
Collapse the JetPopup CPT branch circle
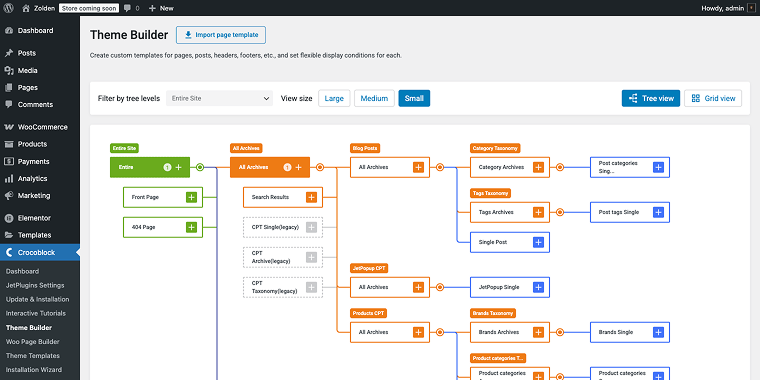pyautogui.click(x=440, y=287)
